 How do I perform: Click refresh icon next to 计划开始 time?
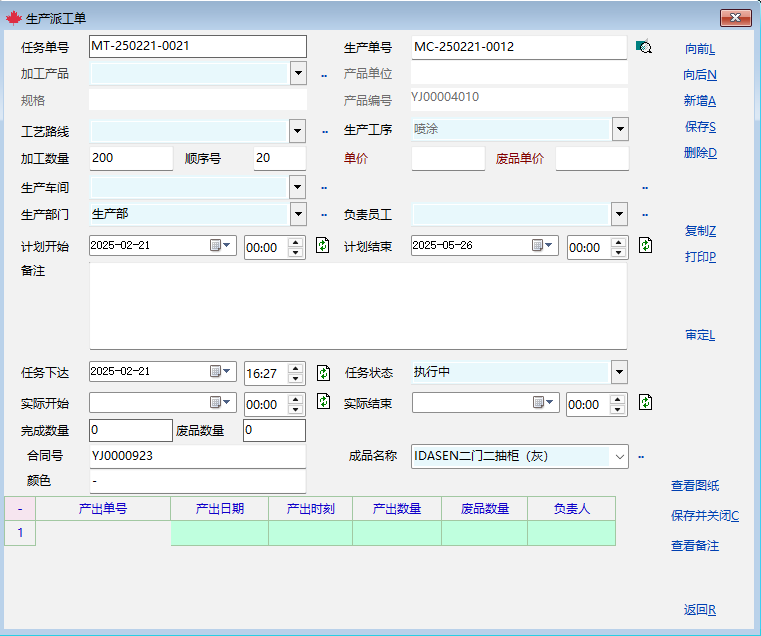323,246
